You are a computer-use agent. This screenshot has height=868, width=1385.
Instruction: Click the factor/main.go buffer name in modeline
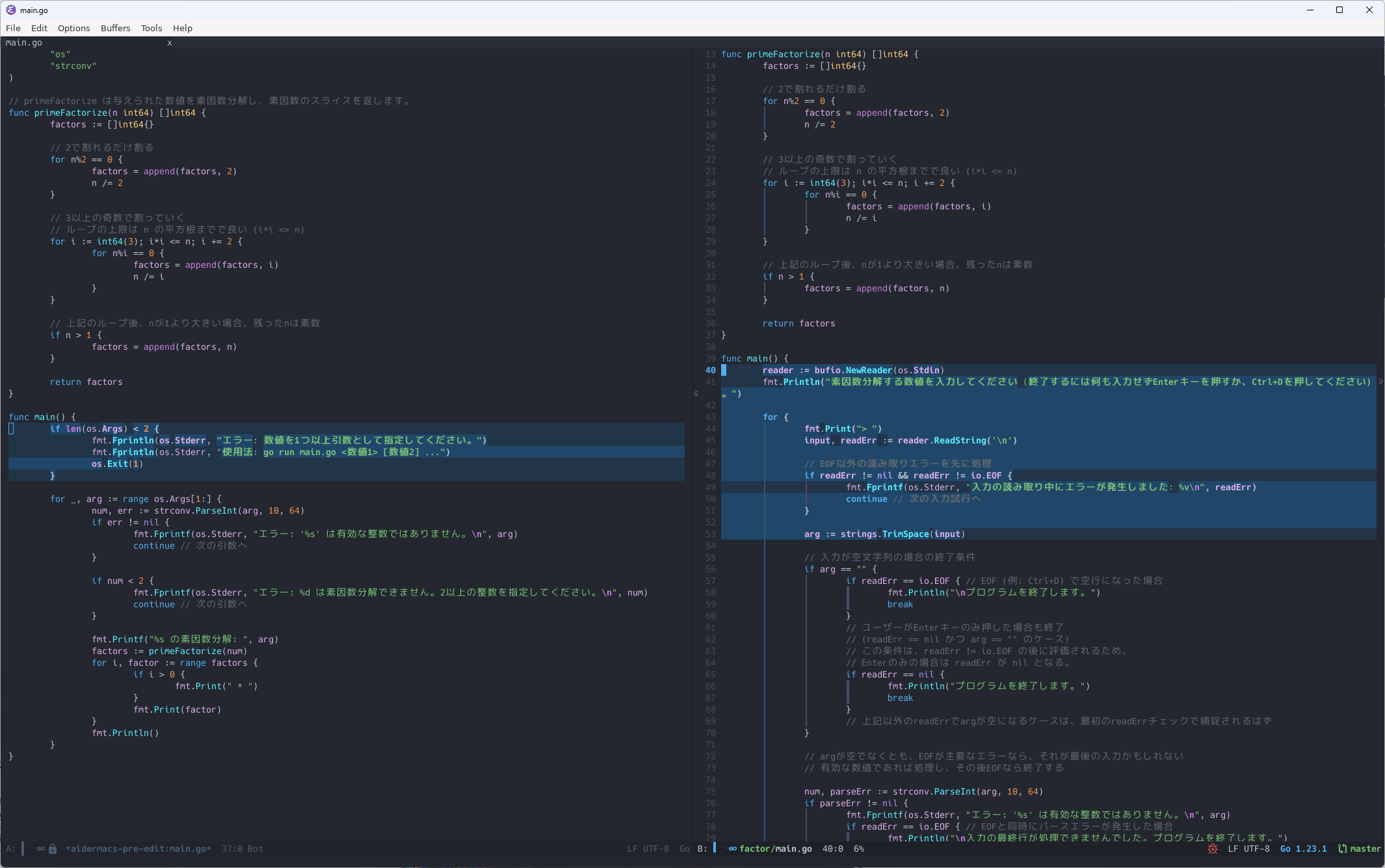click(x=775, y=848)
